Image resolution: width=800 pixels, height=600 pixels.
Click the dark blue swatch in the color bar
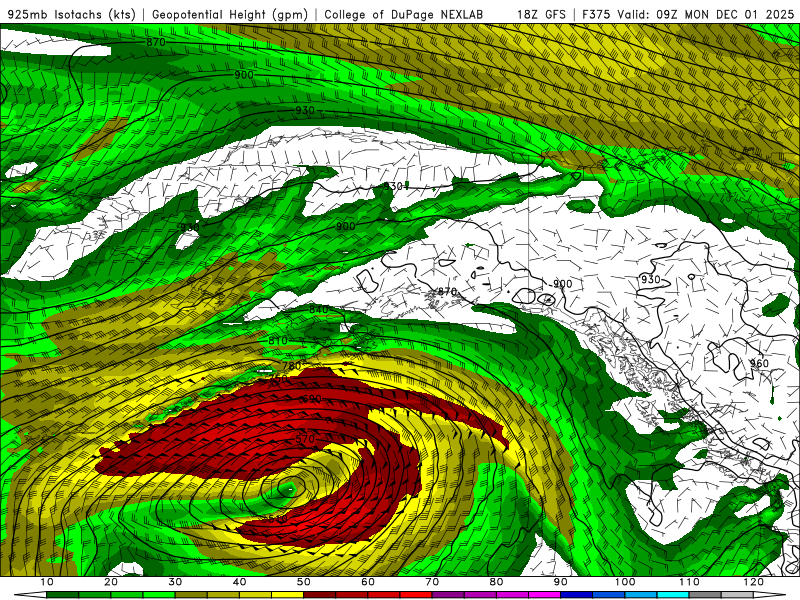pos(577,595)
